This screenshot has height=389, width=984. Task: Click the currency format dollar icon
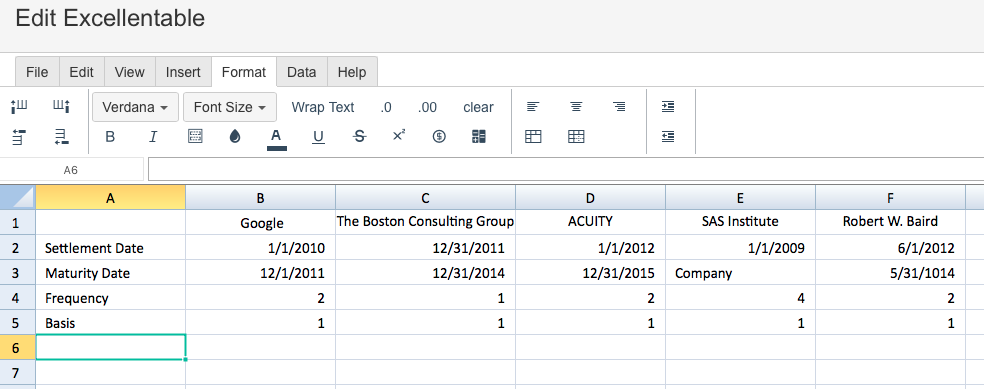[x=439, y=136]
